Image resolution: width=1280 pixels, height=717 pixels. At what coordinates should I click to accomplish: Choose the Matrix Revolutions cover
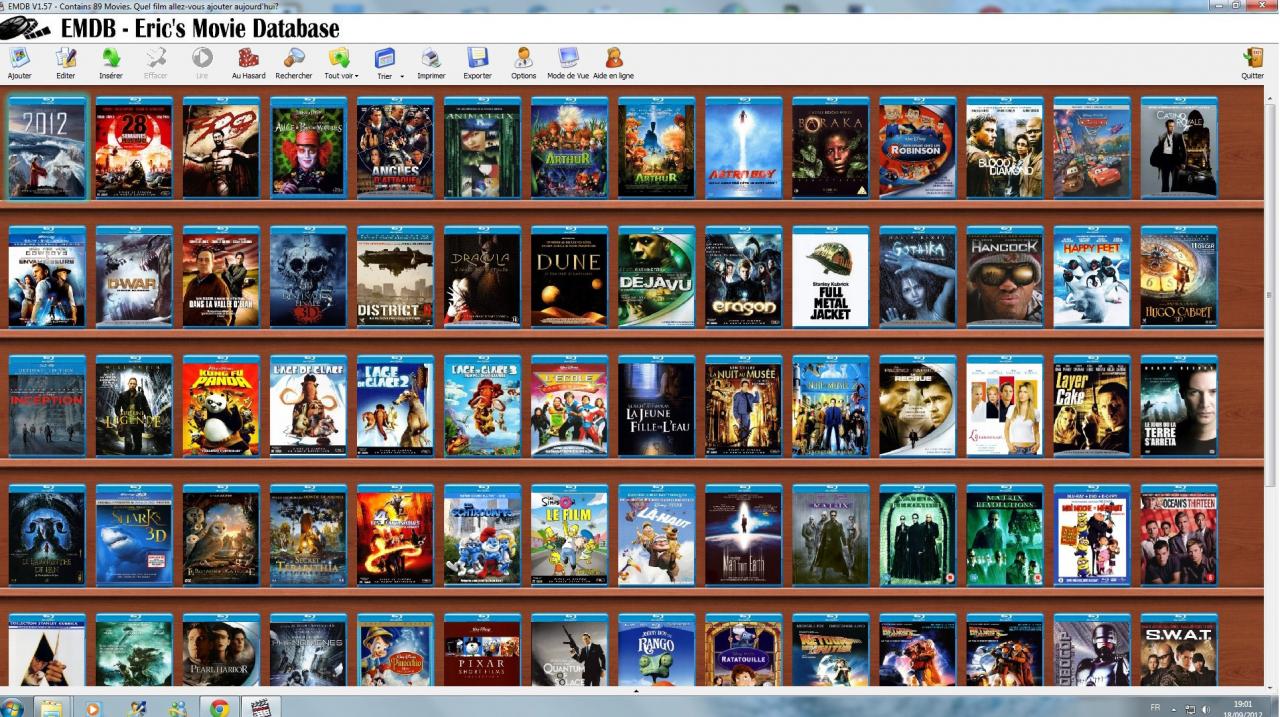coord(1004,536)
